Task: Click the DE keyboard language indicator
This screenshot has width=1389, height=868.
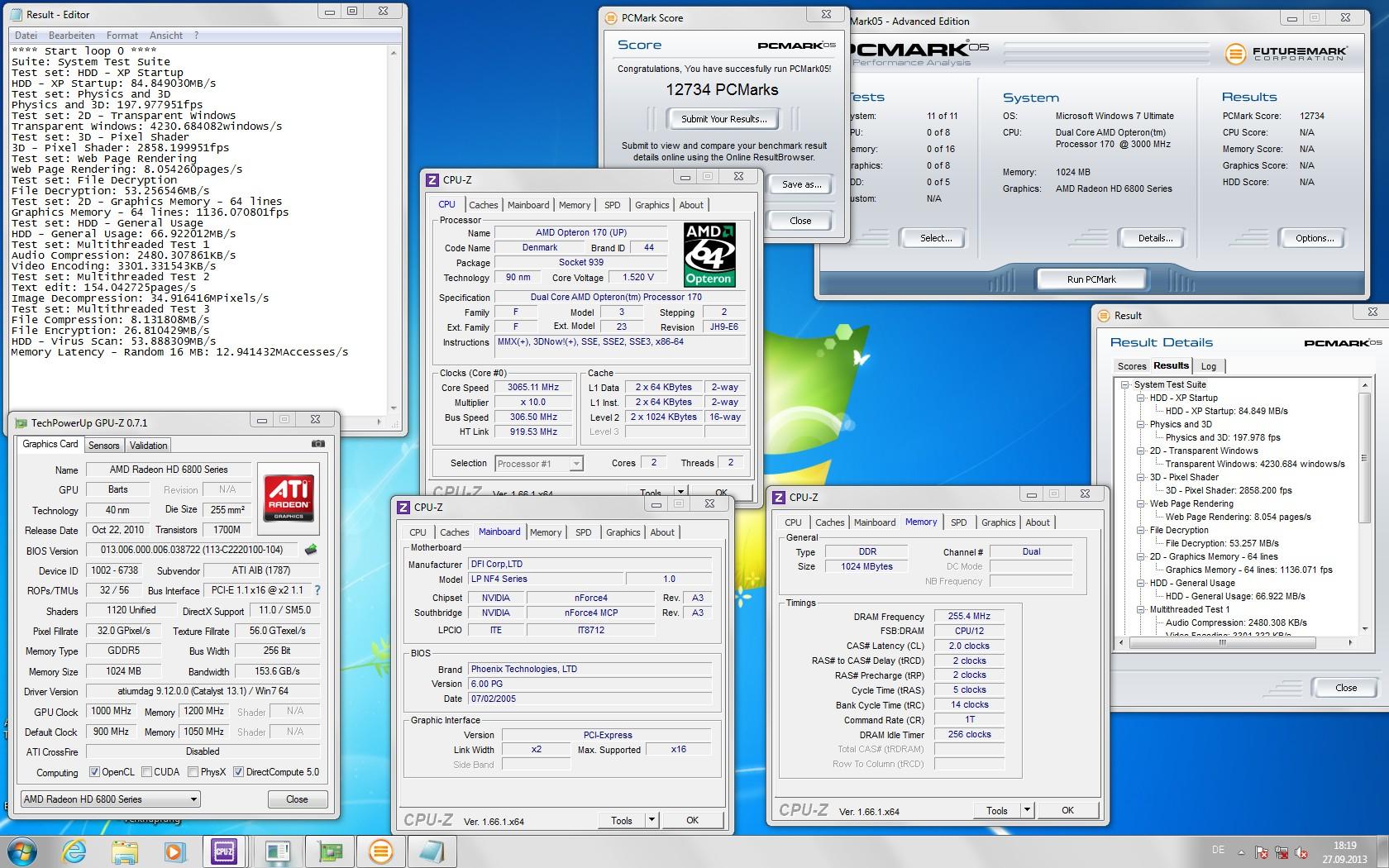Action: [1218, 850]
